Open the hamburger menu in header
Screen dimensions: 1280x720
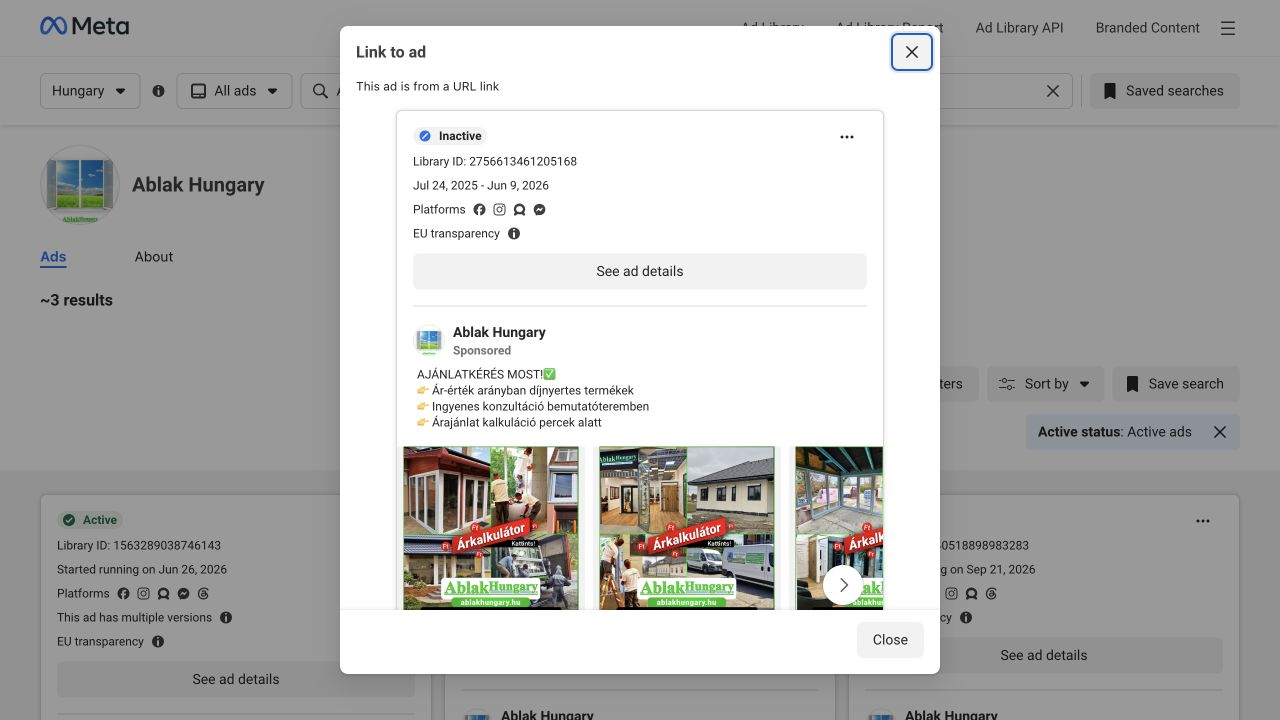[1228, 28]
